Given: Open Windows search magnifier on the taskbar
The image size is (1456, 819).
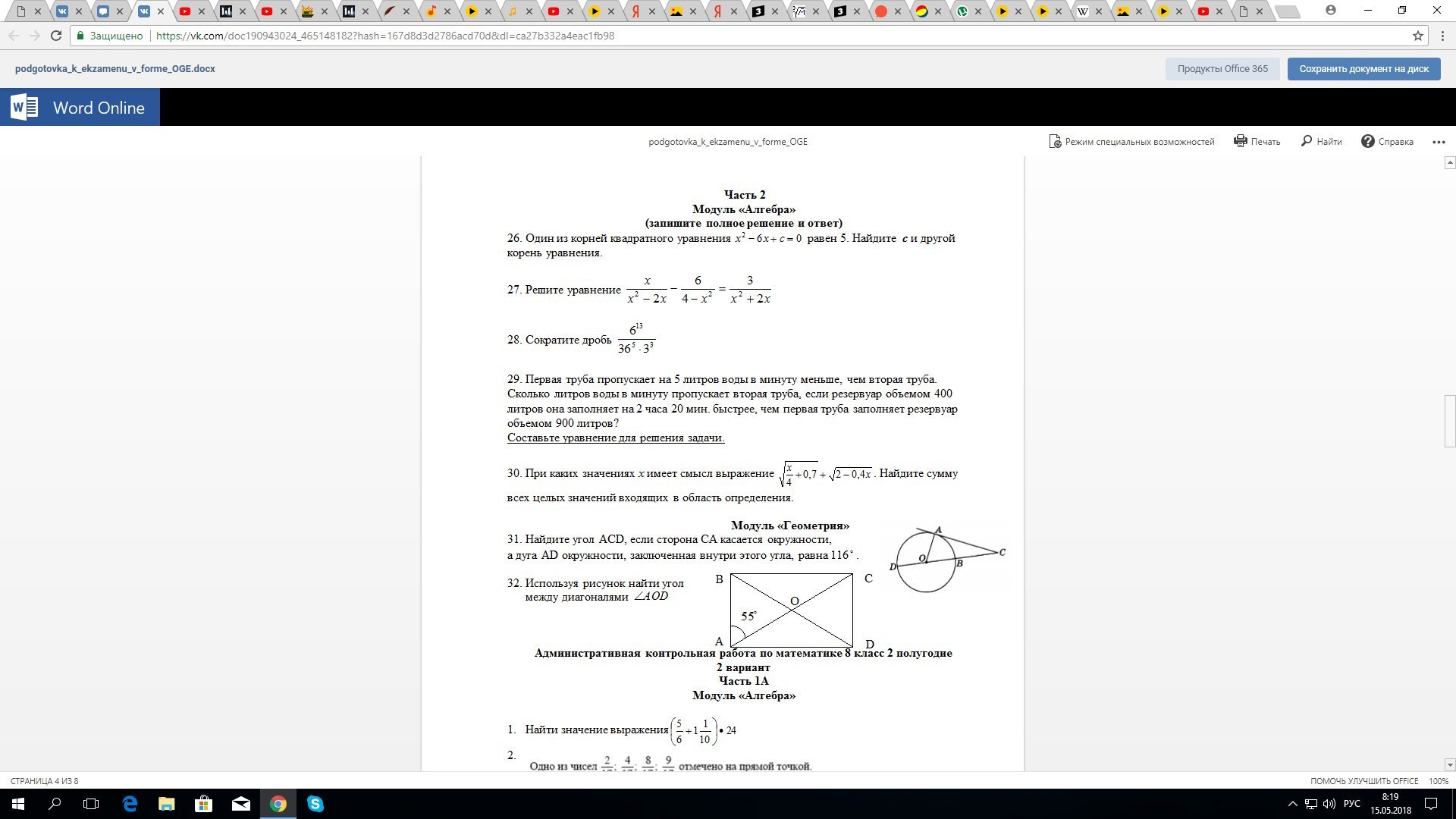Looking at the screenshot, I should pos(55,804).
